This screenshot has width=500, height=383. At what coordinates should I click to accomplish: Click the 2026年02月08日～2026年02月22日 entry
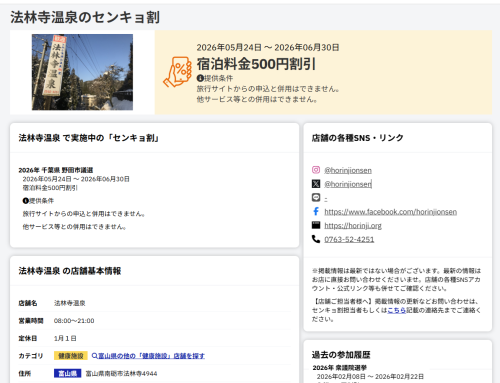coord(370,376)
